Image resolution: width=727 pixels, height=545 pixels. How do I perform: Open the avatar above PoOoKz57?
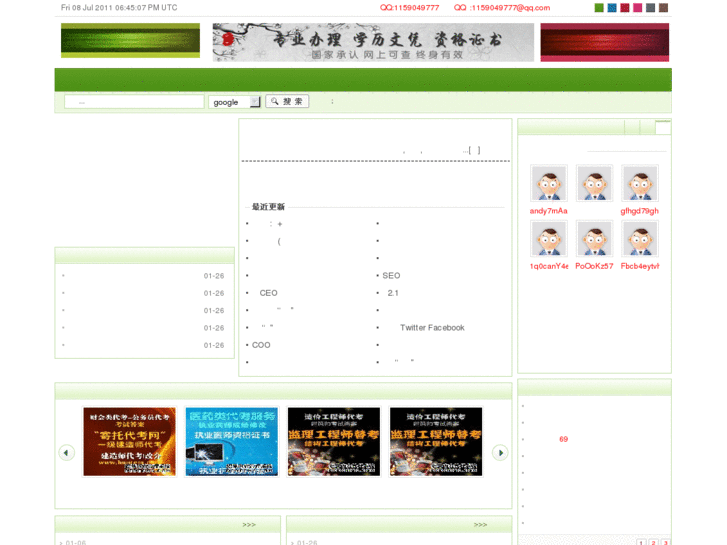click(594, 238)
